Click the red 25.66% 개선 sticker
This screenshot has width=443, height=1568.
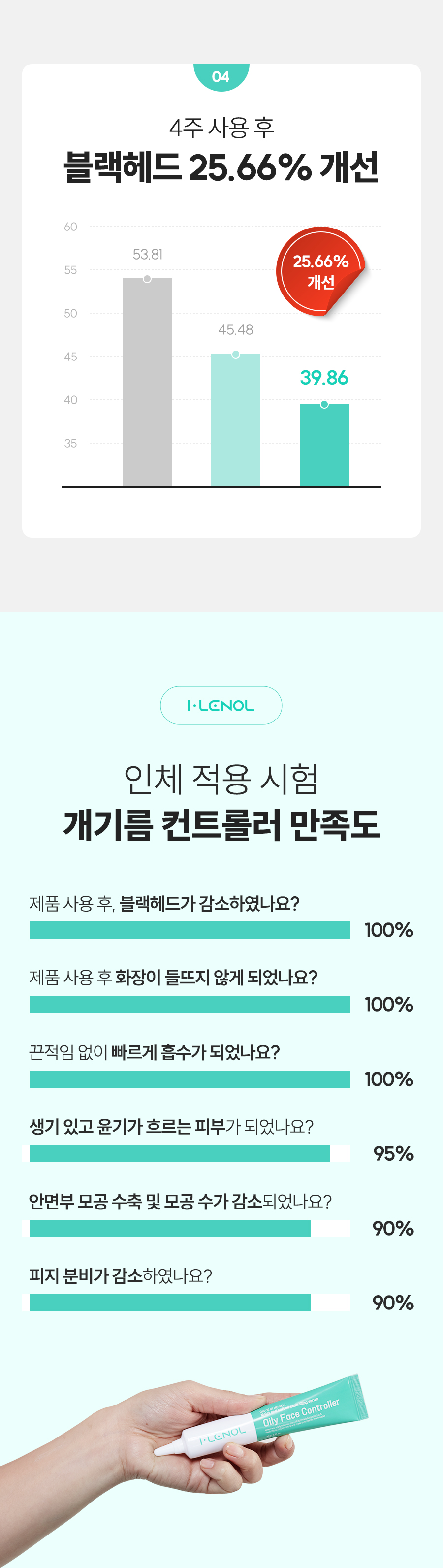click(x=321, y=271)
